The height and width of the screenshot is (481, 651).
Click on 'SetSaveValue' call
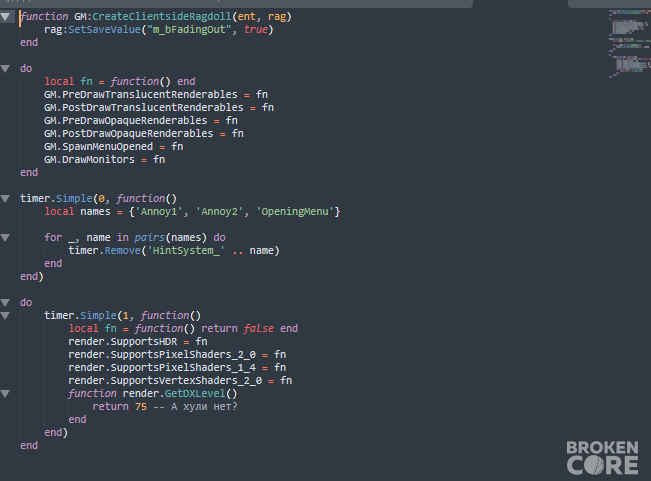tap(104, 30)
